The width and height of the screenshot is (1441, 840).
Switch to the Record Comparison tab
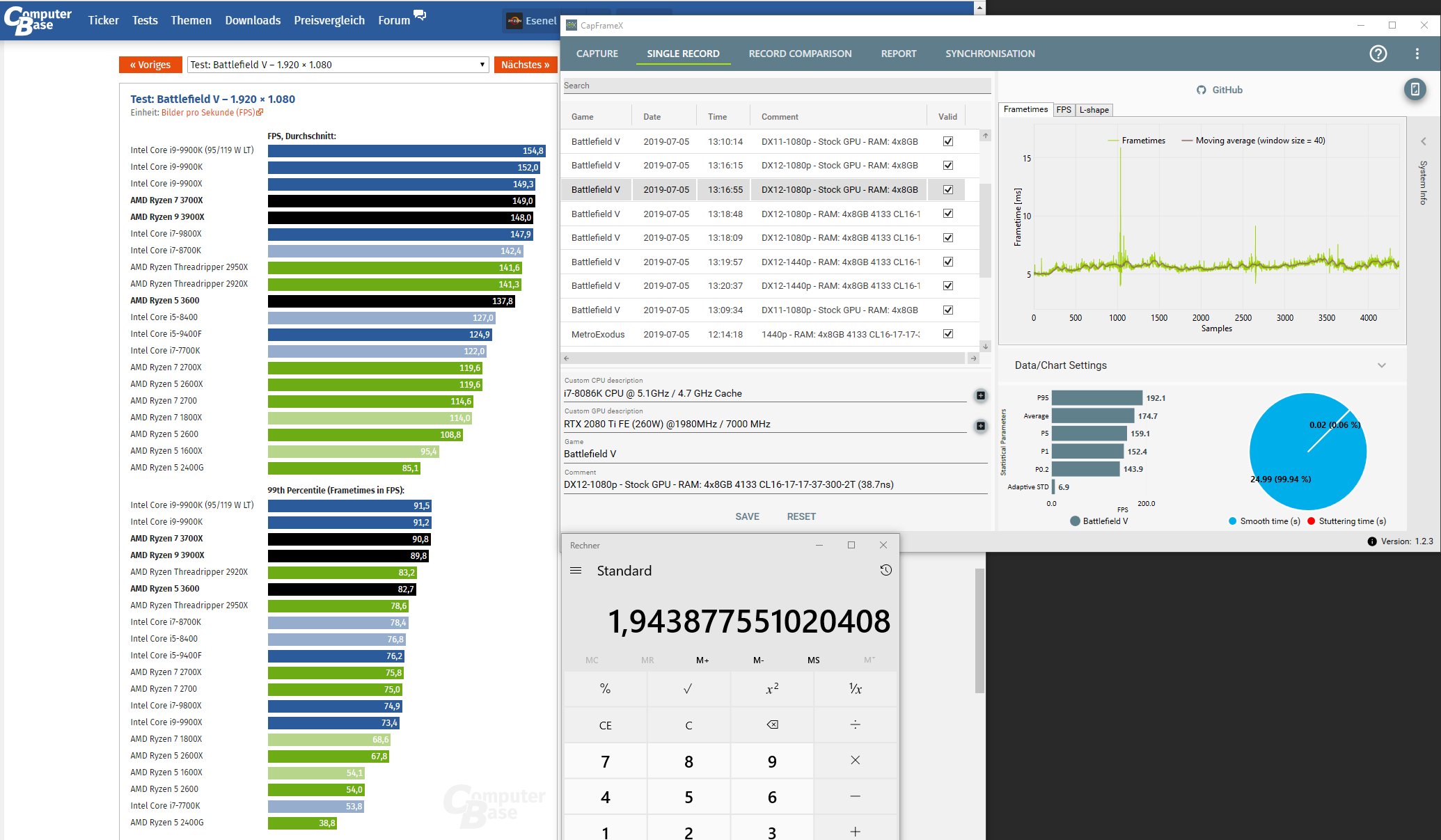coord(800,54)
